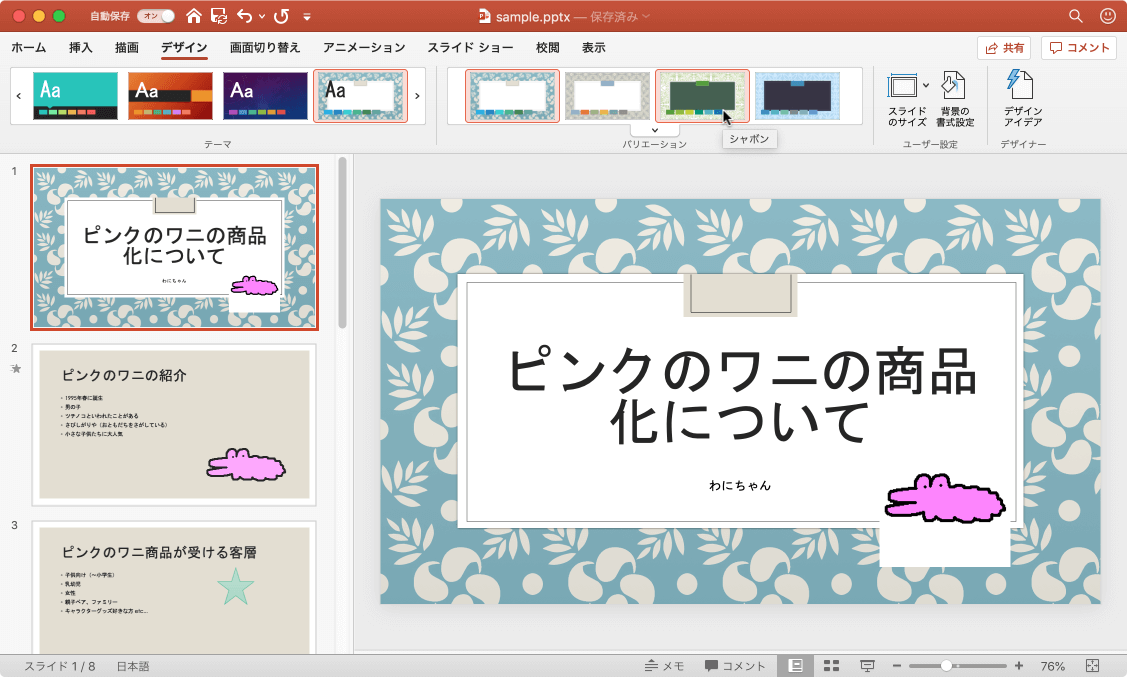Switch to the Animations (アニメーション) tab
The height and width of the screenshot is (677, 1127).
364,48
